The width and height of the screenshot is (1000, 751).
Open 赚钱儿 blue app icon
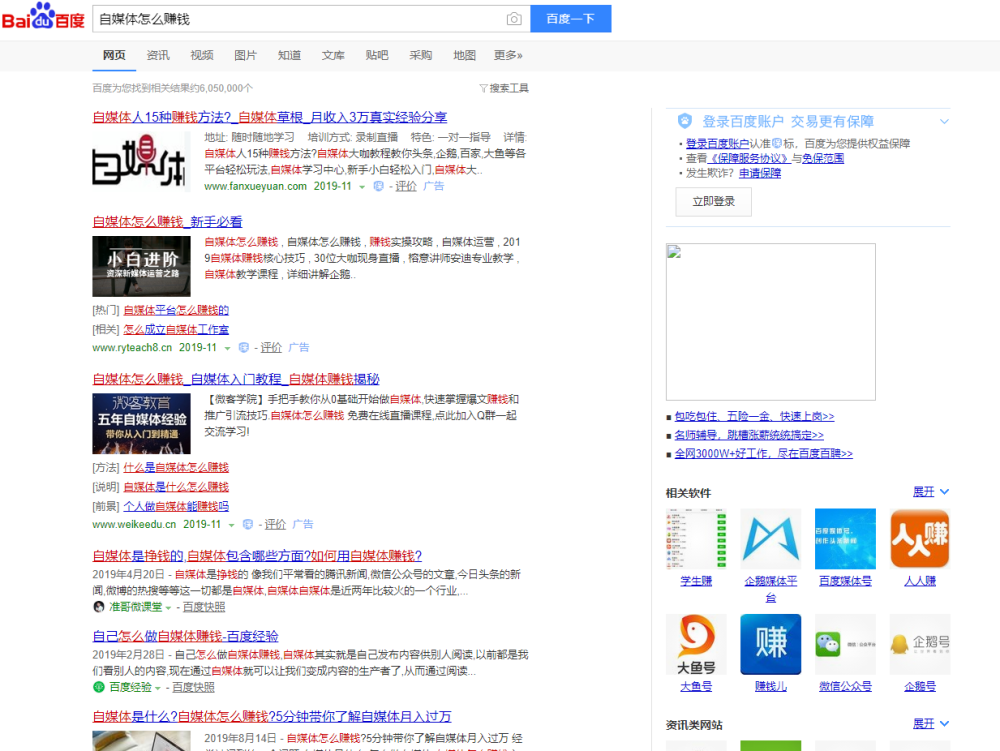[770, 644]
